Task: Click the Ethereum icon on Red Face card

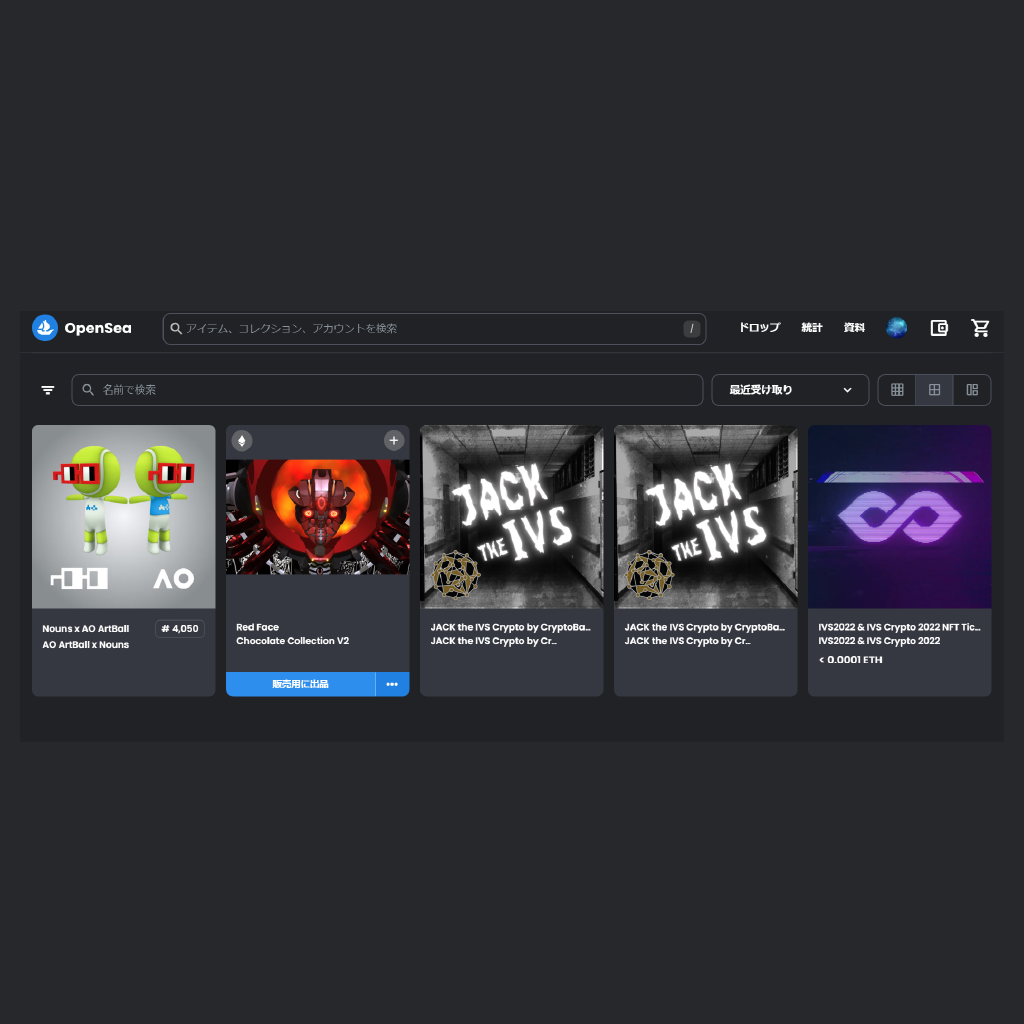Action: pos(242,440)
